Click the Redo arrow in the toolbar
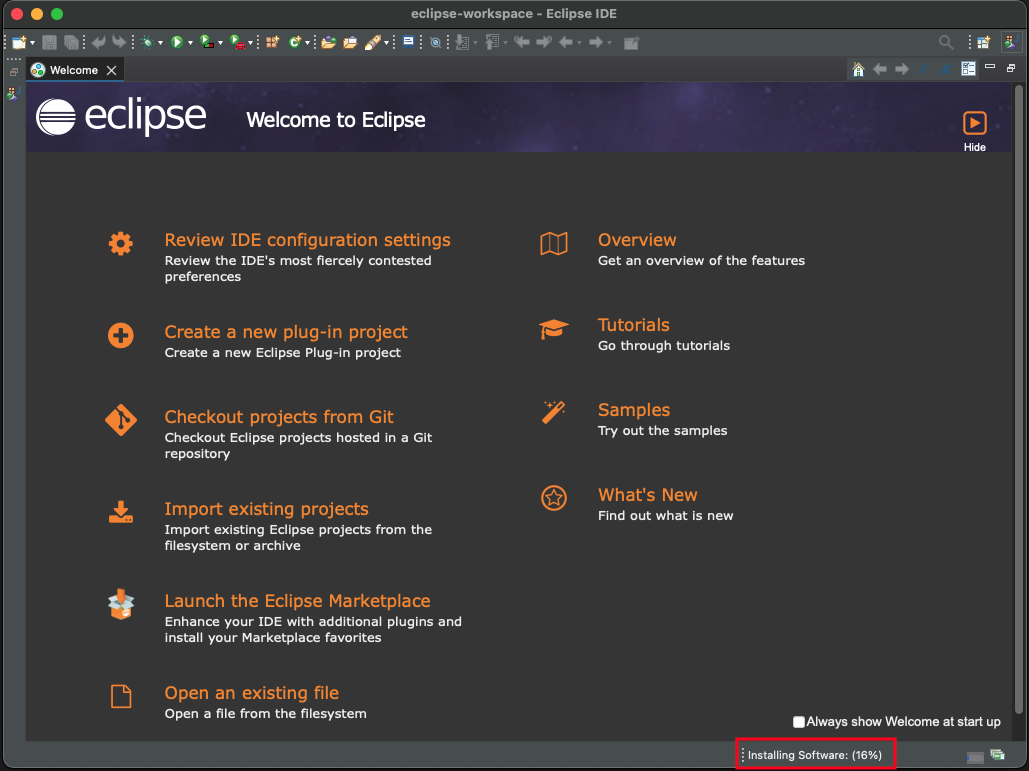 pyautogui.click(x=119, y=43)
